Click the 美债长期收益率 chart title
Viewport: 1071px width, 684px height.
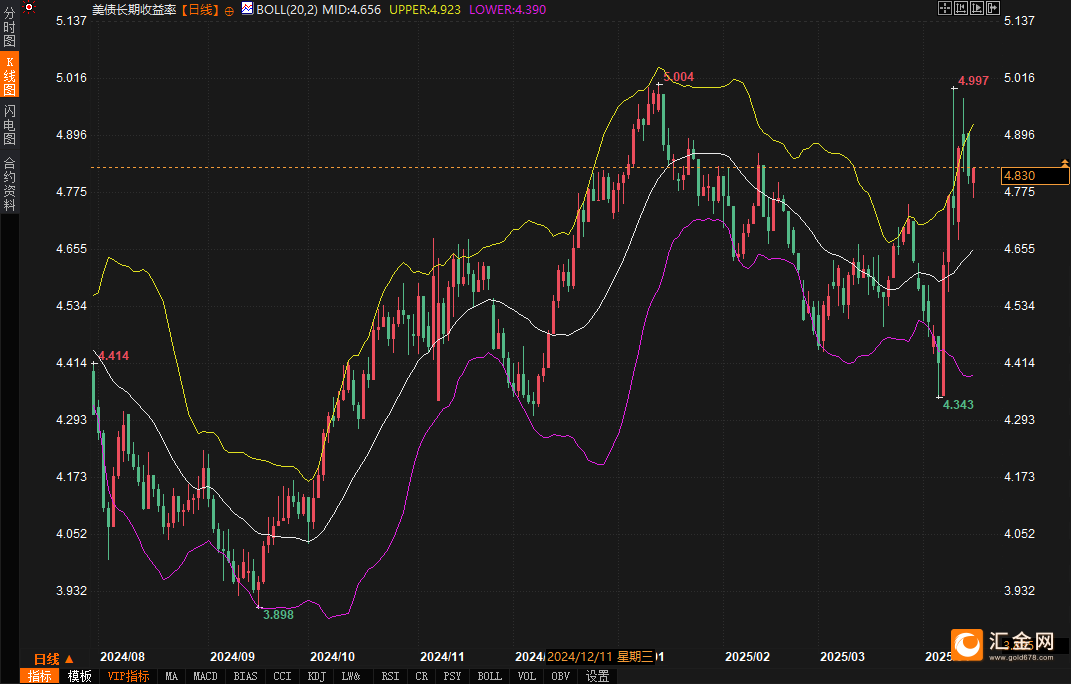[x=134, y=10]
